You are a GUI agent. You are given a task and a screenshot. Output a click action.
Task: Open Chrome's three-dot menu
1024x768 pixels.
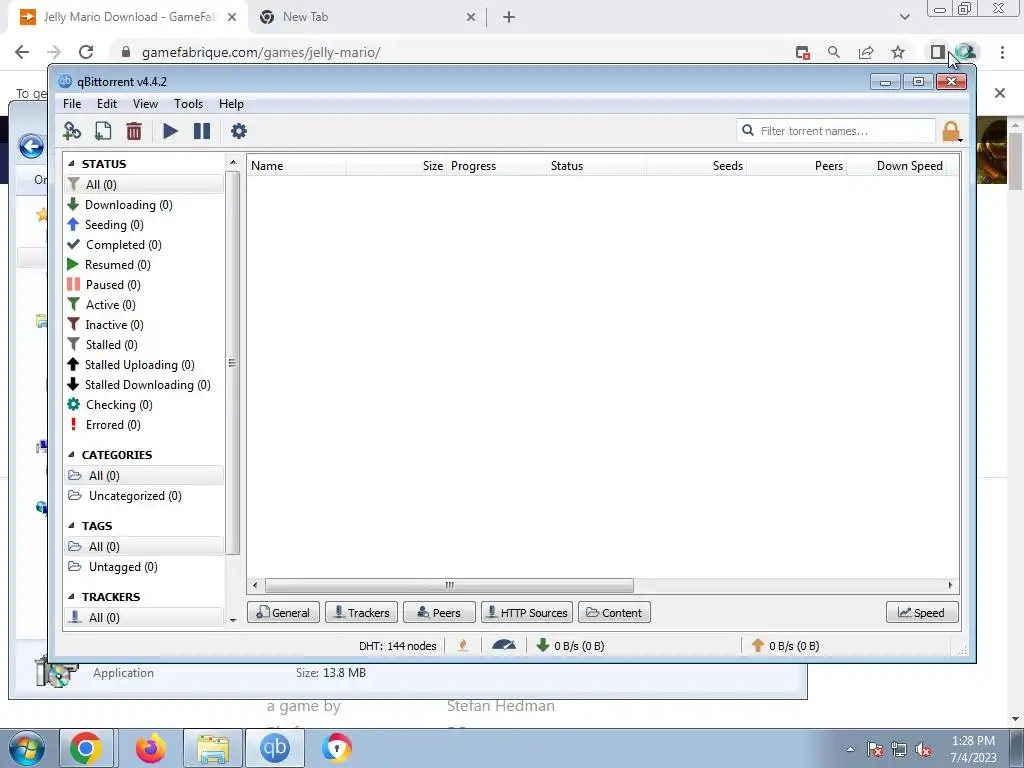point(1002,52)
